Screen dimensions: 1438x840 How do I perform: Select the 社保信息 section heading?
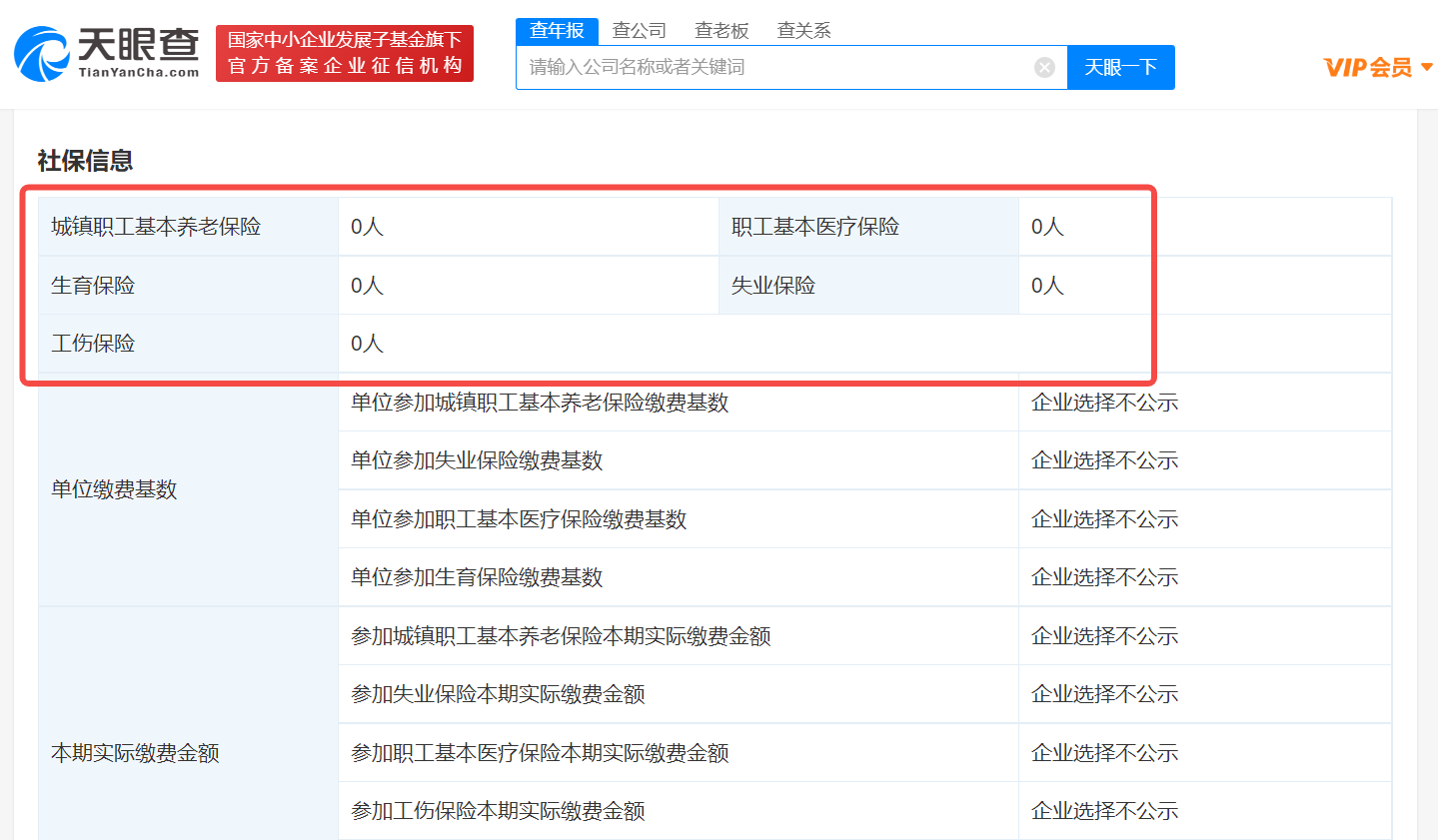point(85,161)
